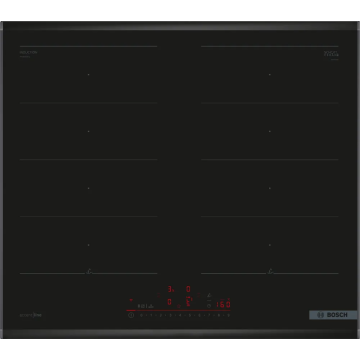Select power level 5 on the scale
This screenshot has height=360, width=360.
click(190, 315)
